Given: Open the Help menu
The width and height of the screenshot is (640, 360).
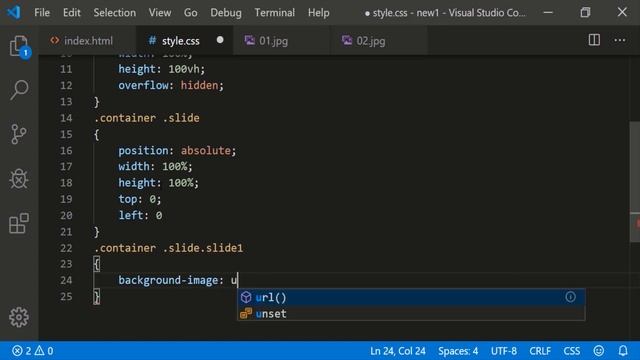Looking at the screenshot, I should (318, 13).
